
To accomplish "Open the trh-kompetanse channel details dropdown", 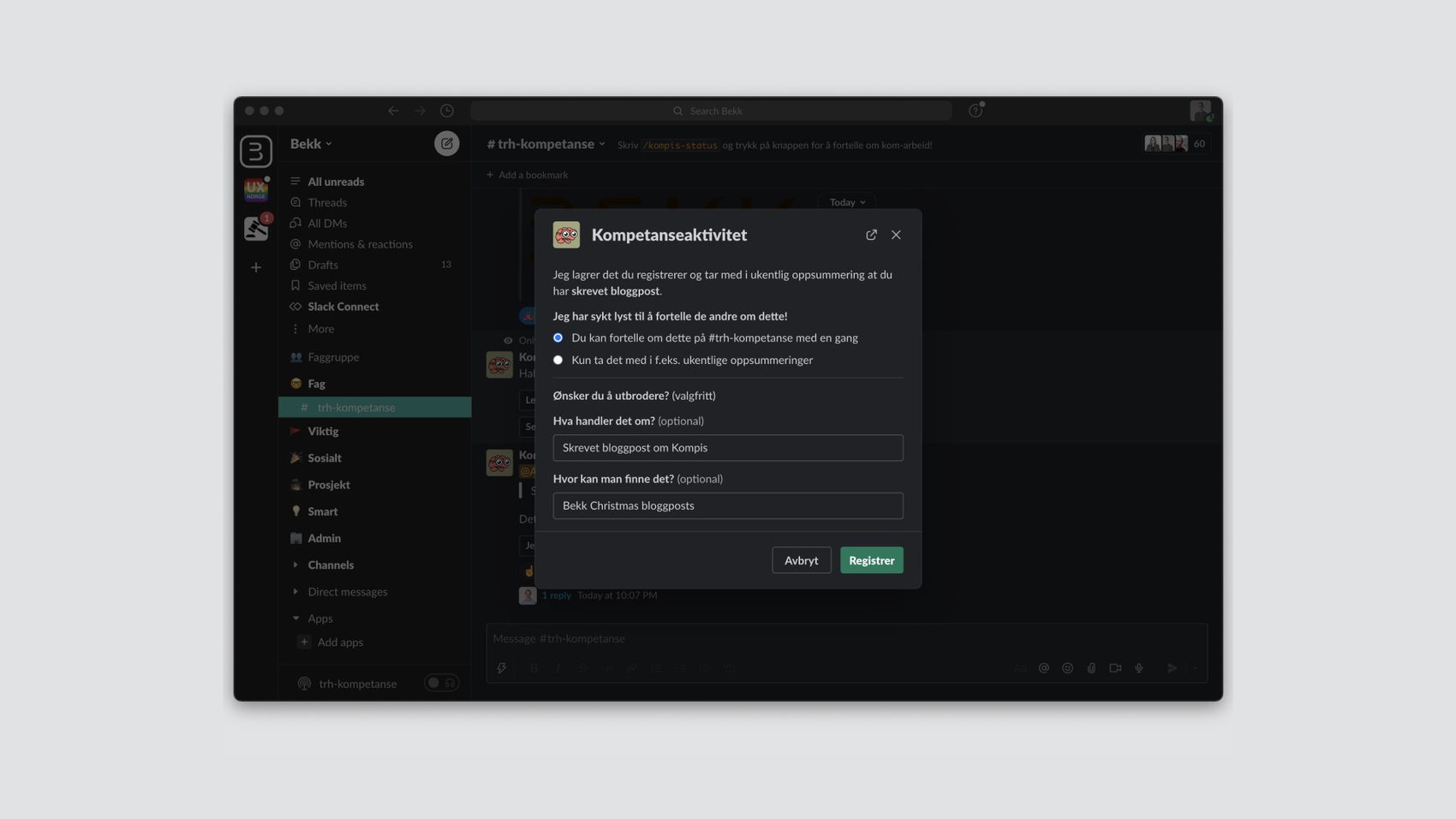I will point(546,144).
